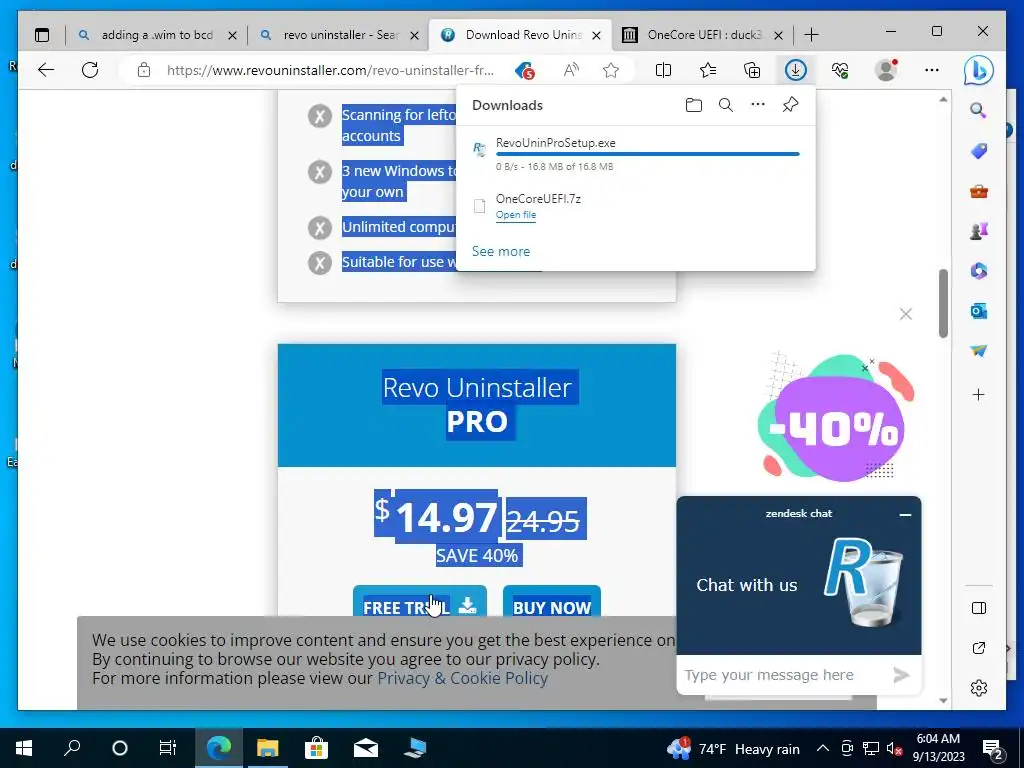Open File Explorer from taskbar

pos(267,748)
